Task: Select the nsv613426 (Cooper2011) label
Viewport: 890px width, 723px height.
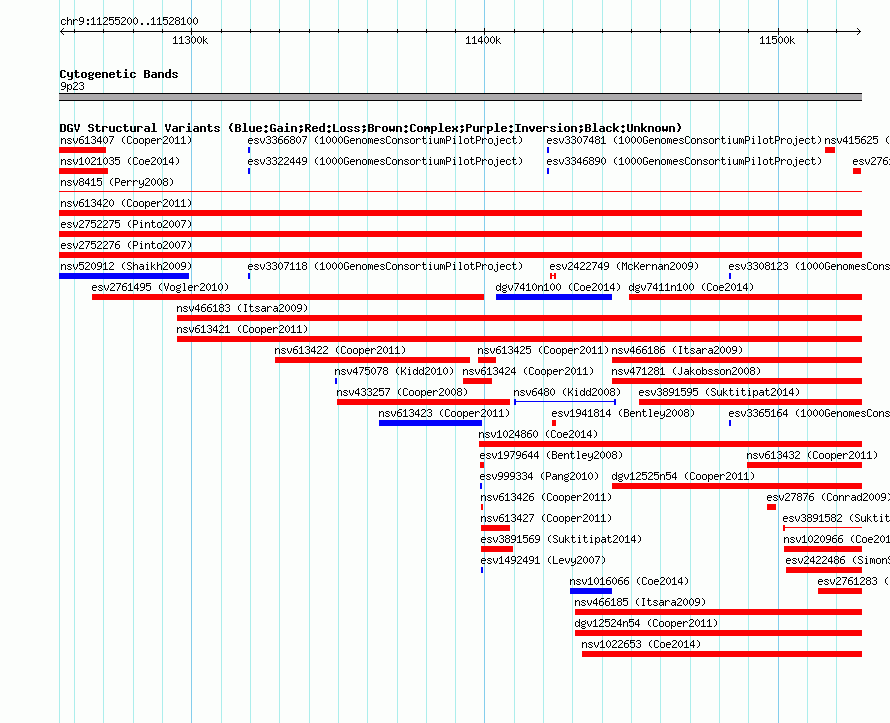Action: point(546,497)
